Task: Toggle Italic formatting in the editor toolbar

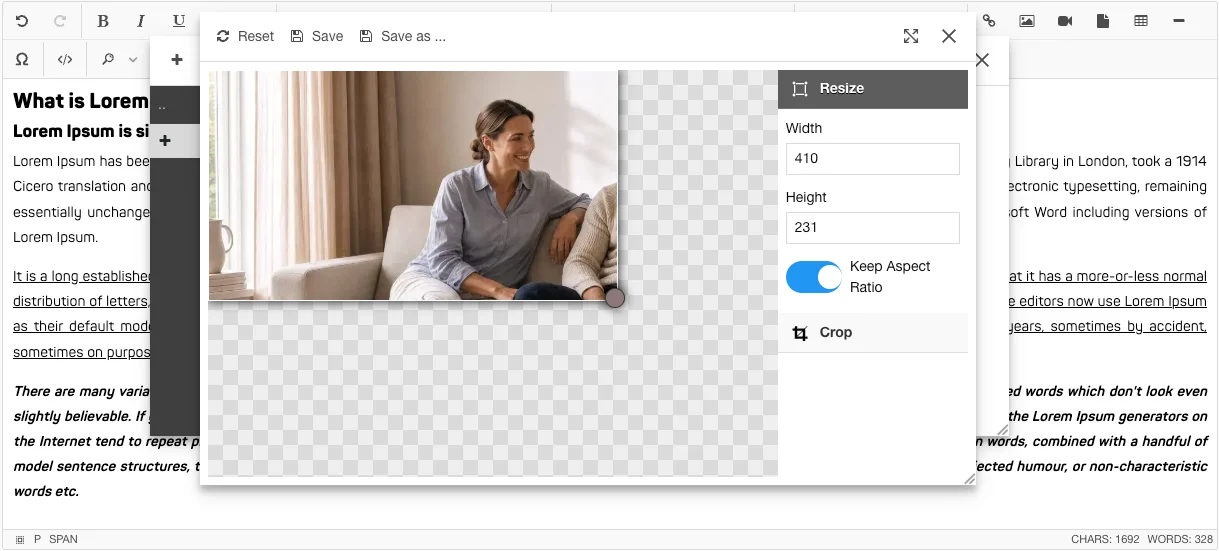Action: (141, 21)
